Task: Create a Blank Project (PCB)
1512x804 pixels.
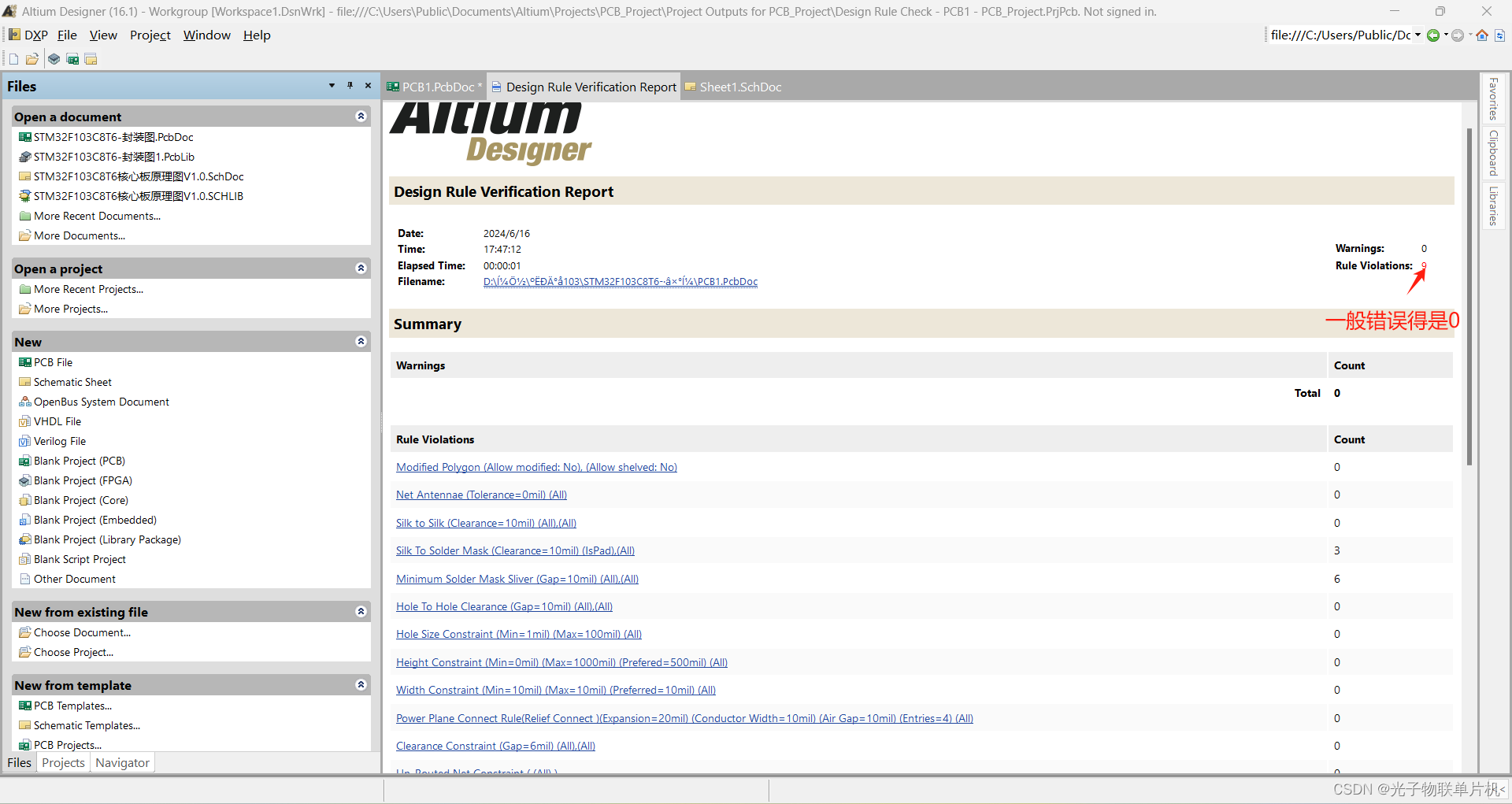Action: (x=80, y=461)
